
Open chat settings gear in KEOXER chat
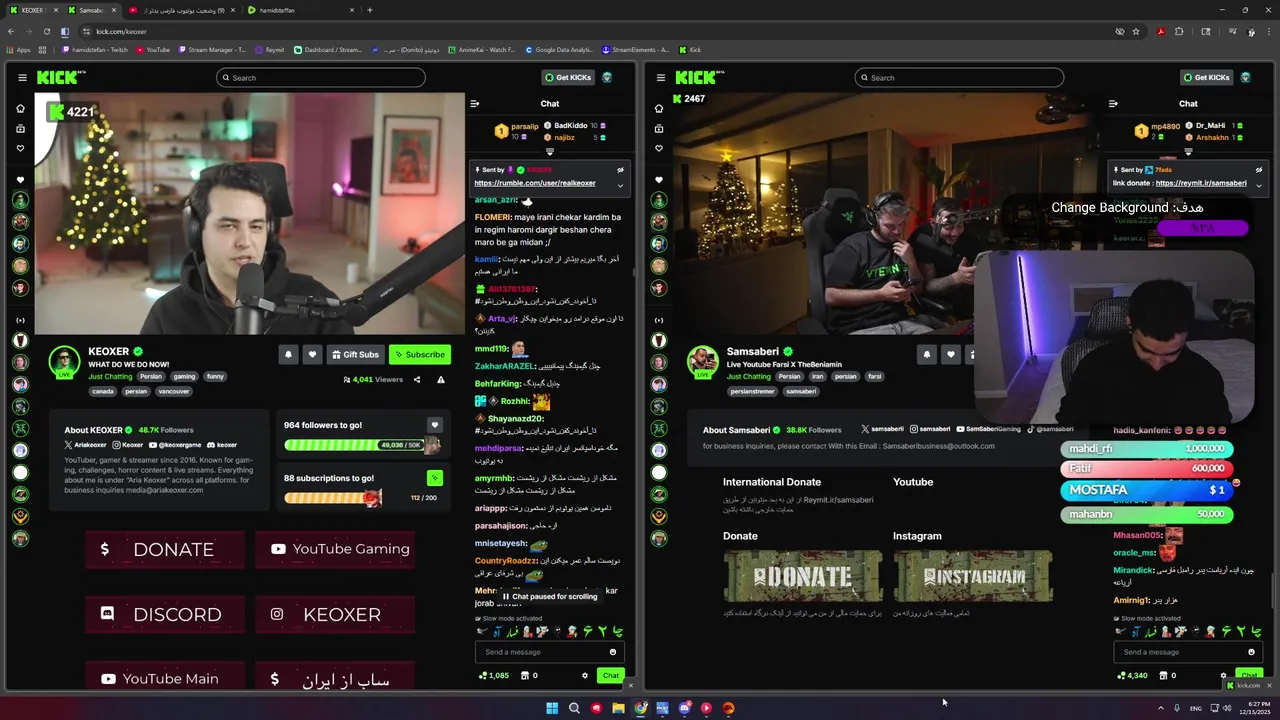coord(585,675)
